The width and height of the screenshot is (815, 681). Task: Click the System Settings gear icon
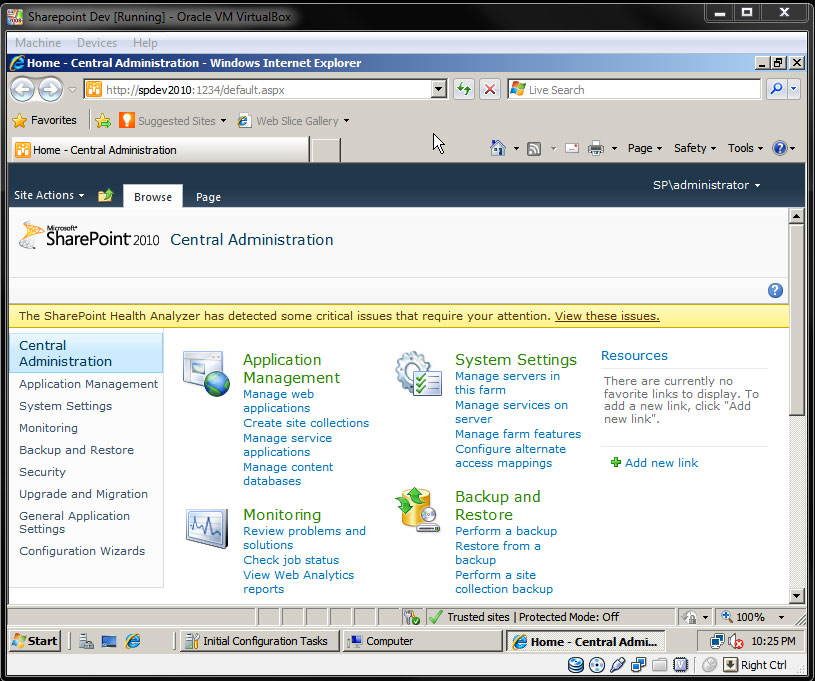click(x=418, y=374)
